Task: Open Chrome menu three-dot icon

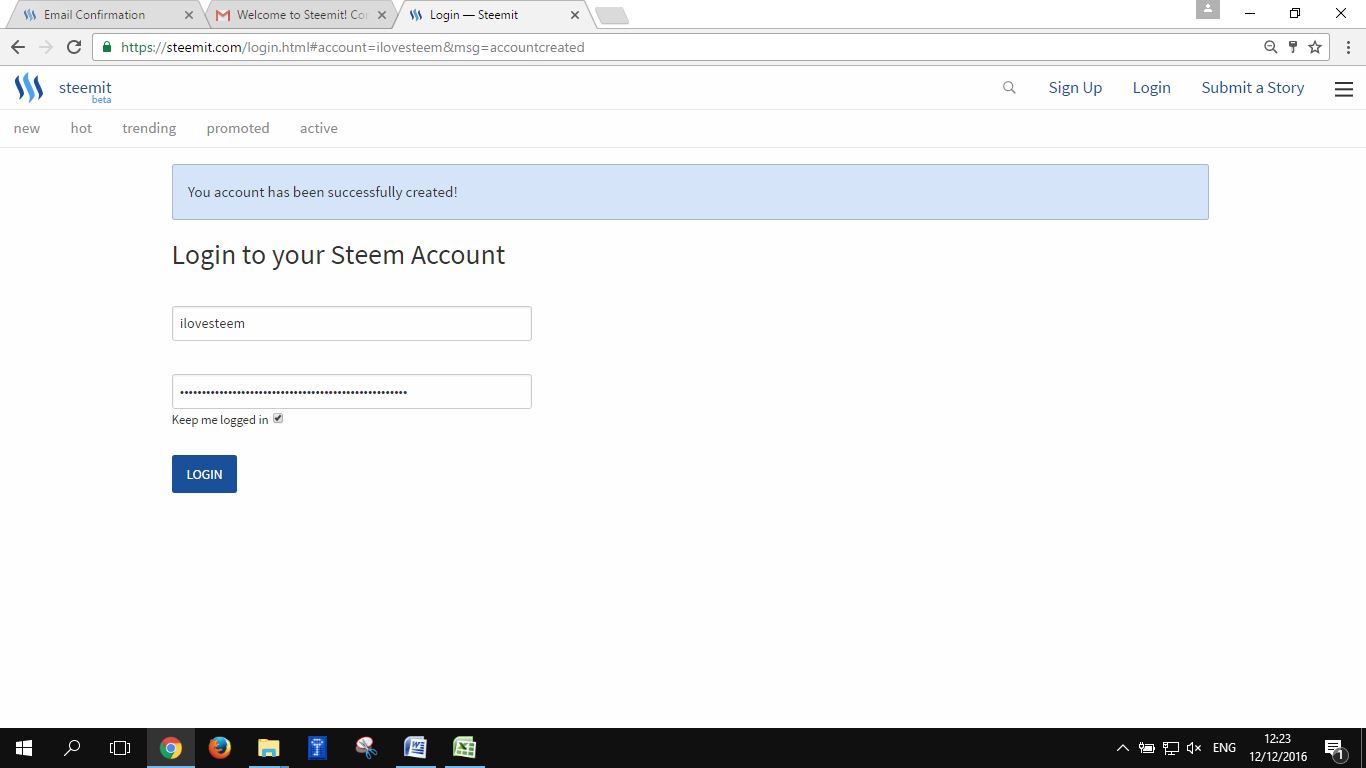Action: point(1347,47)
